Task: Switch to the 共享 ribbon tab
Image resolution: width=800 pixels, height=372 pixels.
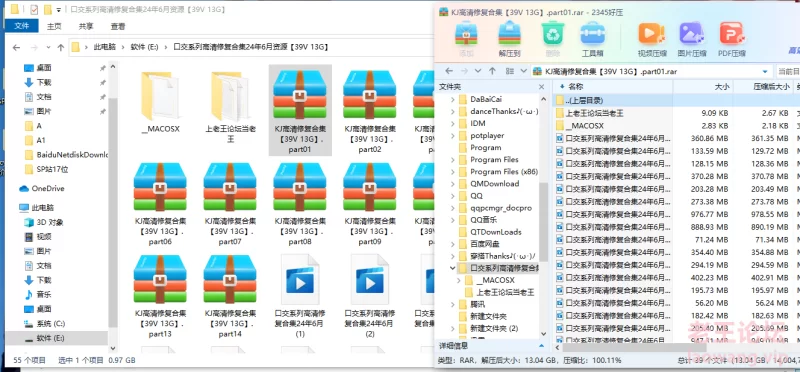Action: pos(86,26)
